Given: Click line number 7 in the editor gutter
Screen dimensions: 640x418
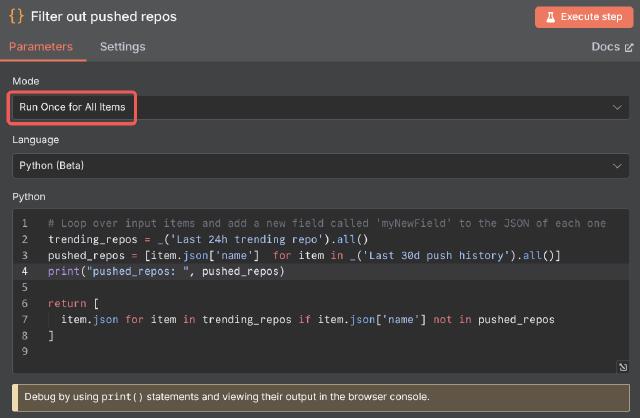Looking at the screenshot, I should [25, 319].
